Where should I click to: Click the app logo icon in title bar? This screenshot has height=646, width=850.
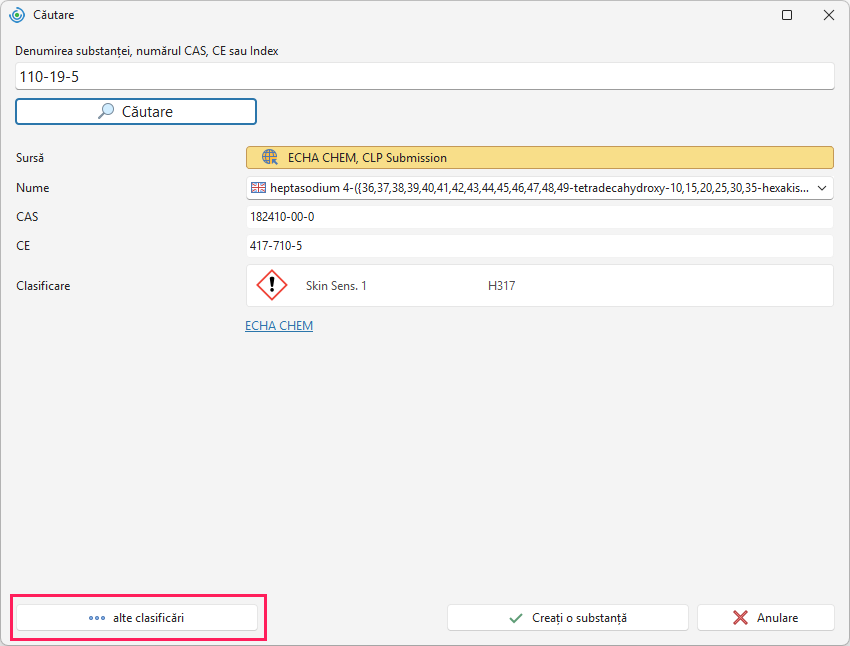(x=17, y=15)
